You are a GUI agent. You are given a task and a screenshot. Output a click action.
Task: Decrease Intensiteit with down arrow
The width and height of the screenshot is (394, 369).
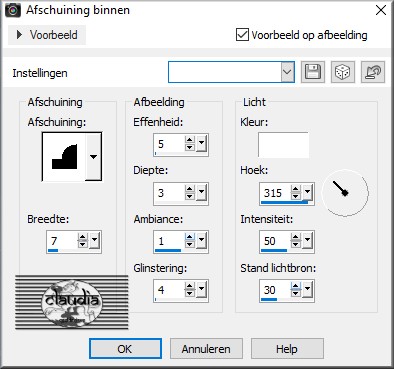pos(295,244)
